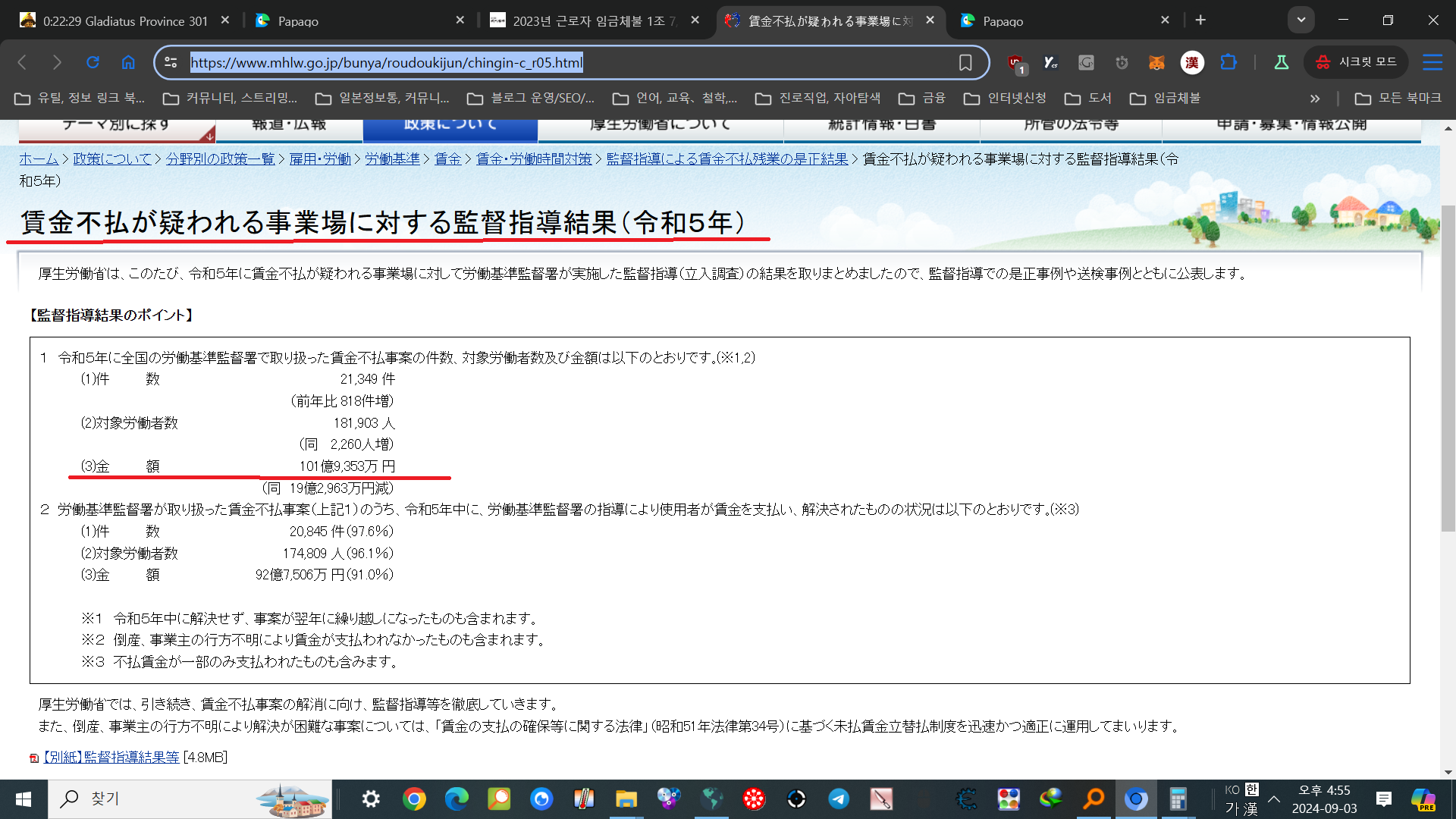Open site information icon in address bar

point(171,62)
